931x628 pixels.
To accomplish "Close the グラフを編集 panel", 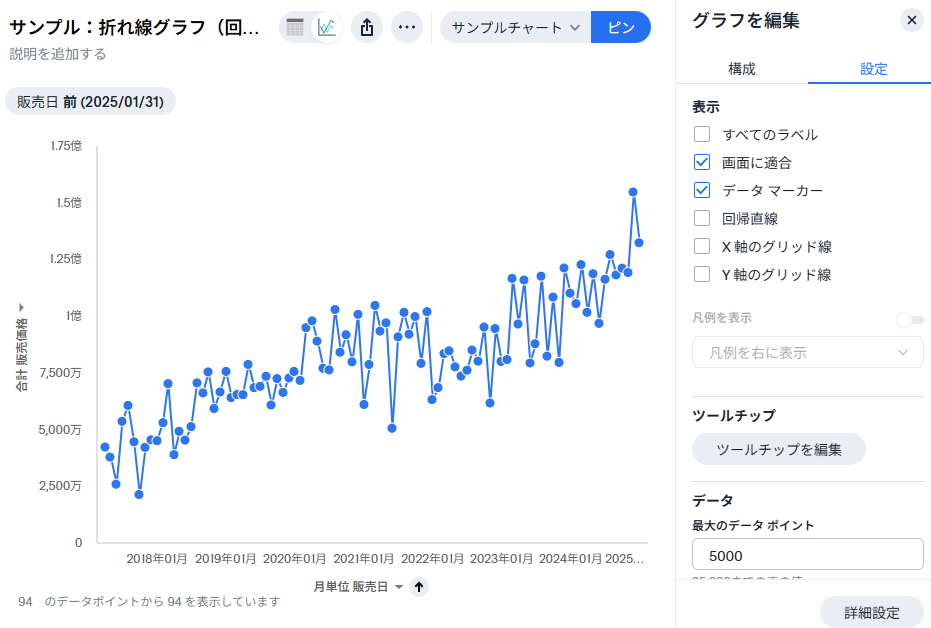I will (x=911, y=20).
